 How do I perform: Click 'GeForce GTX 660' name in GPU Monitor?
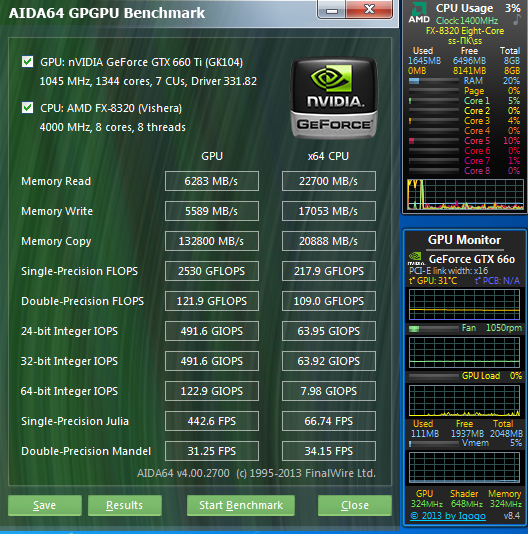(x=472, y=259)
